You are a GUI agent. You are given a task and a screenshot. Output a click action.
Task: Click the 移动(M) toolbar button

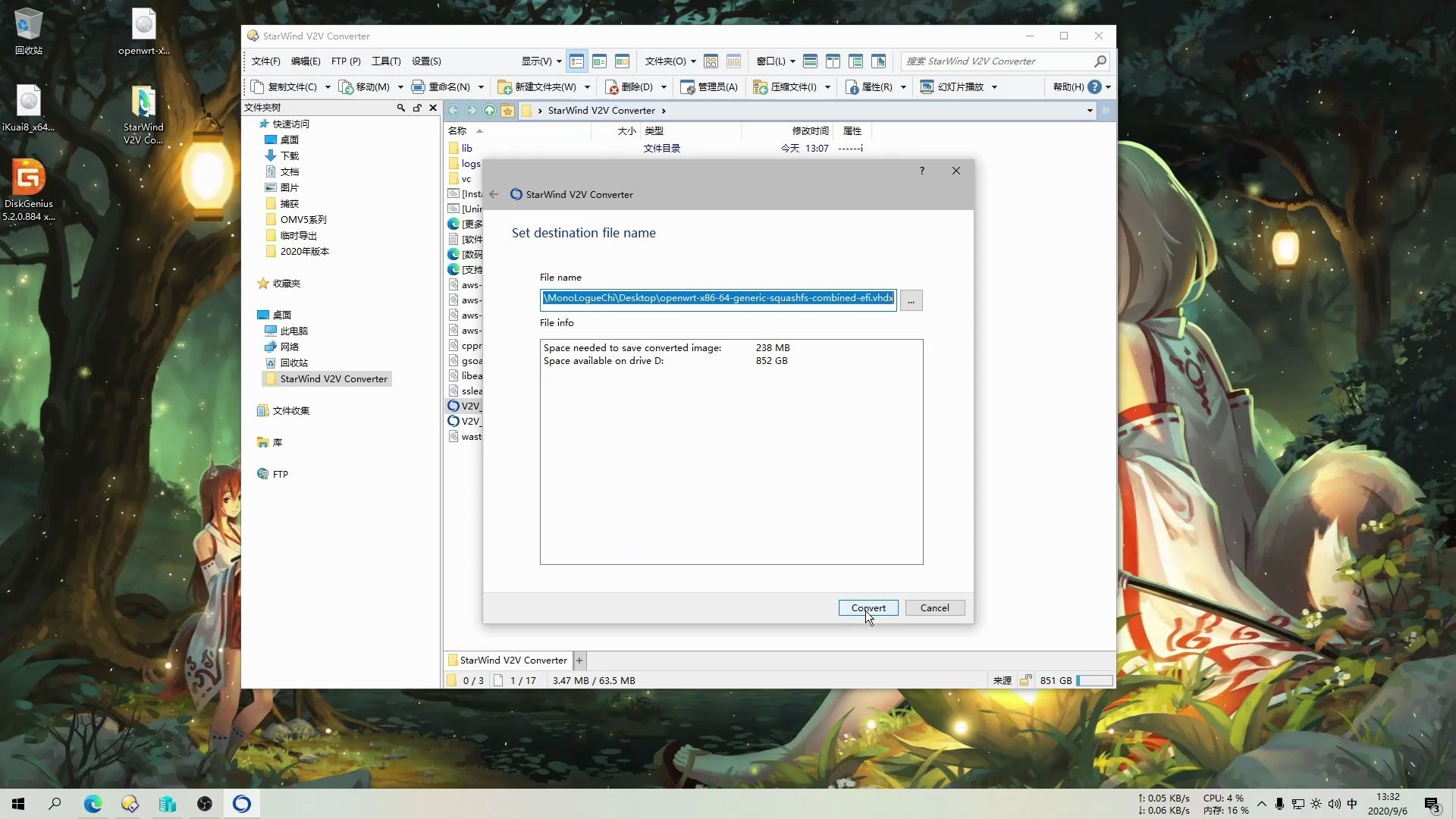coord(365,87)
